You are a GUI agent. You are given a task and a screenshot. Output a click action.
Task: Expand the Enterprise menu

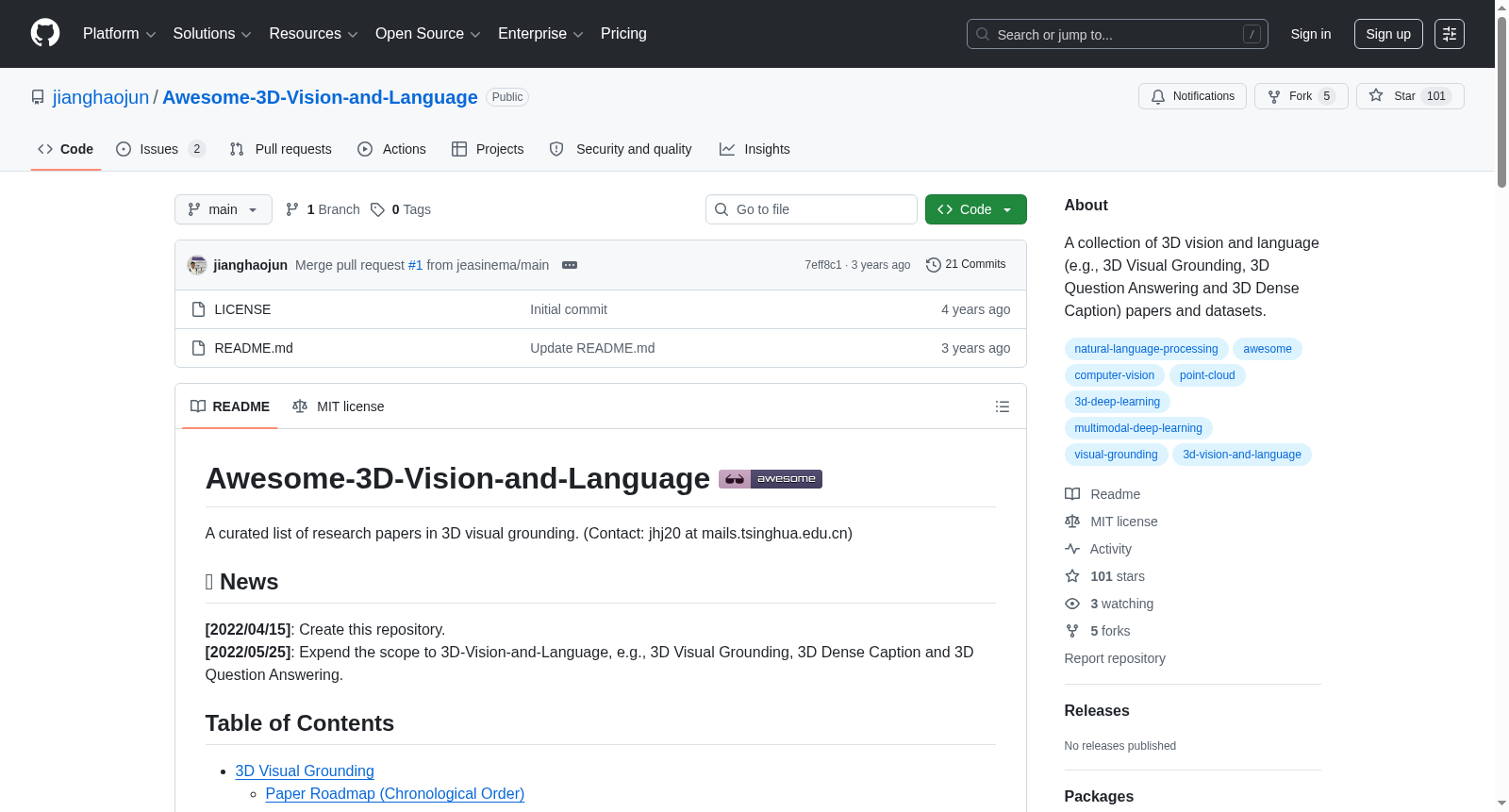540,34
